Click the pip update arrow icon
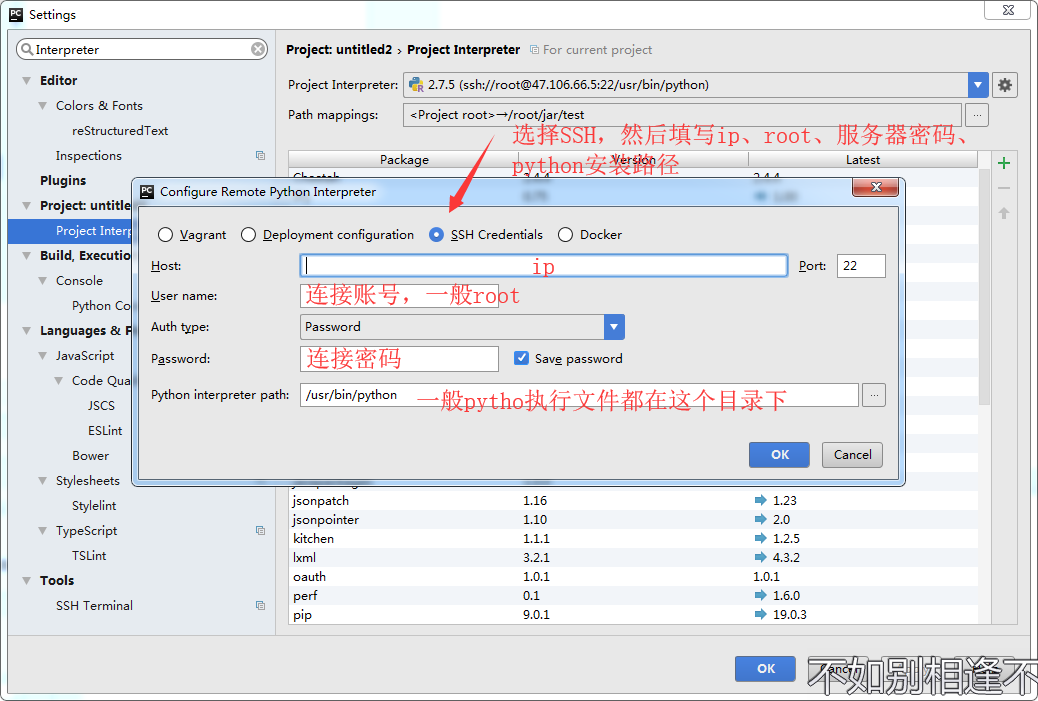Image resolution: width=1038 pixels, height=701 pixels. click(x=760, y=614)
